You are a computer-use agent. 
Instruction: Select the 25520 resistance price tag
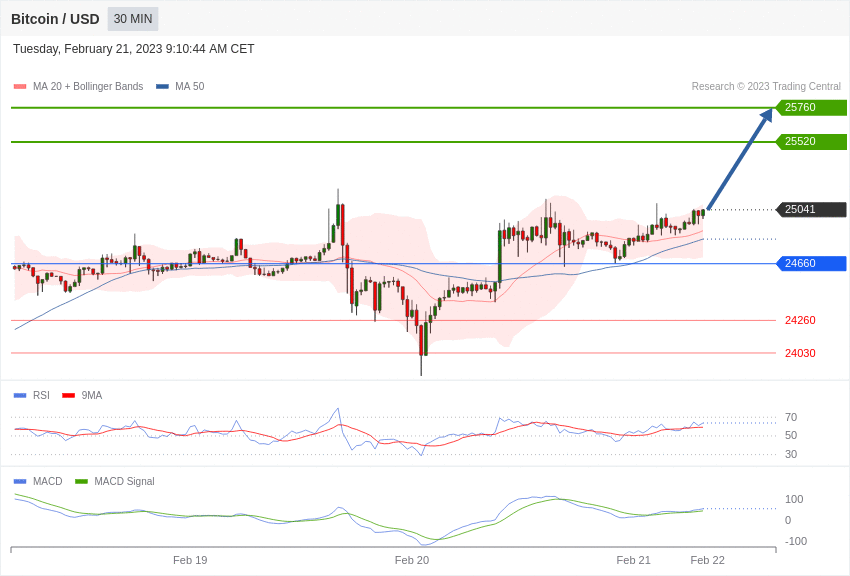point(811,141)
